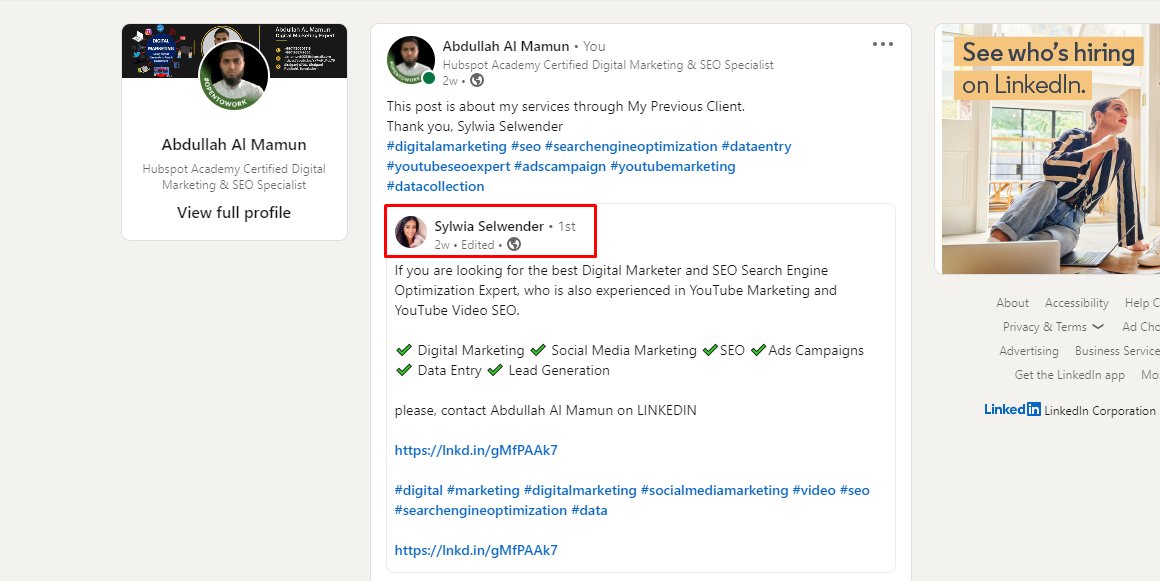1160x581 pixels.
Task: Click the text 'please, contact Abdullah Al Mamun on LINKEDIN'
Action: (545, 410)
